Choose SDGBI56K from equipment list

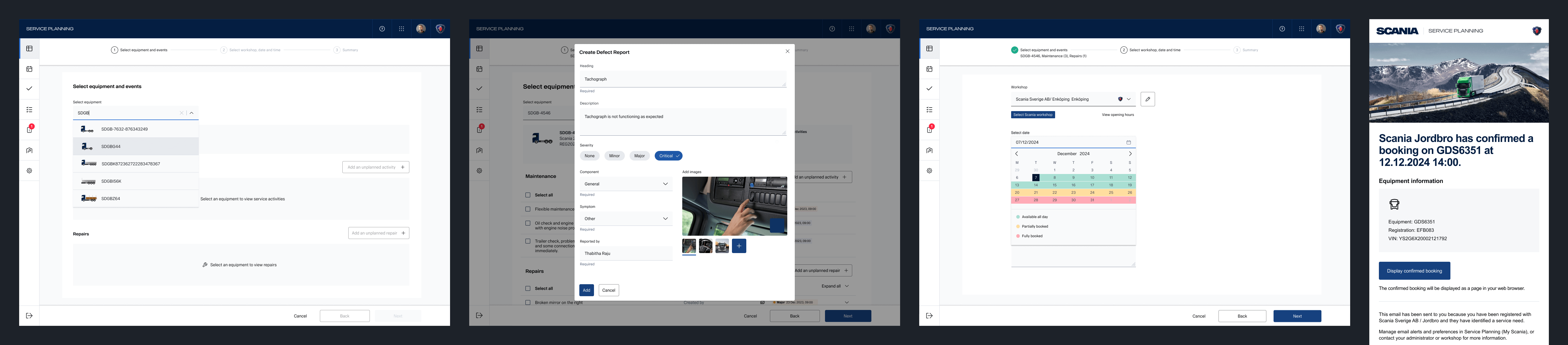[136, 181]
